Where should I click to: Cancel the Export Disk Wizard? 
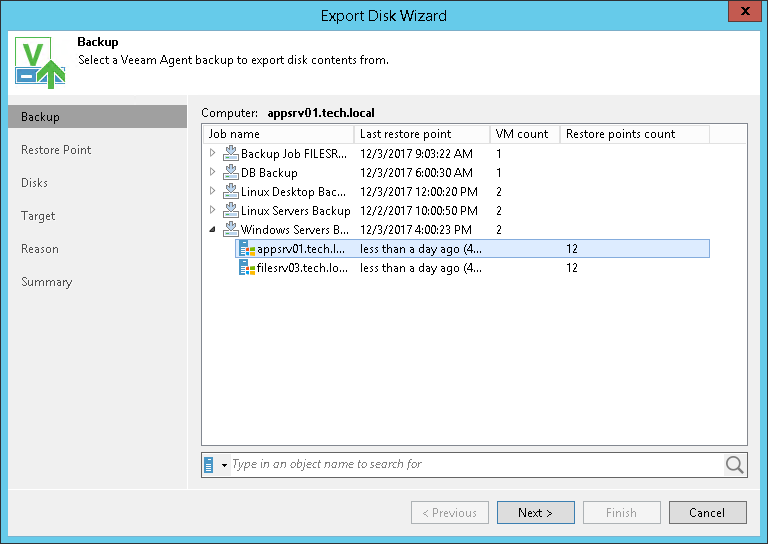708,513
